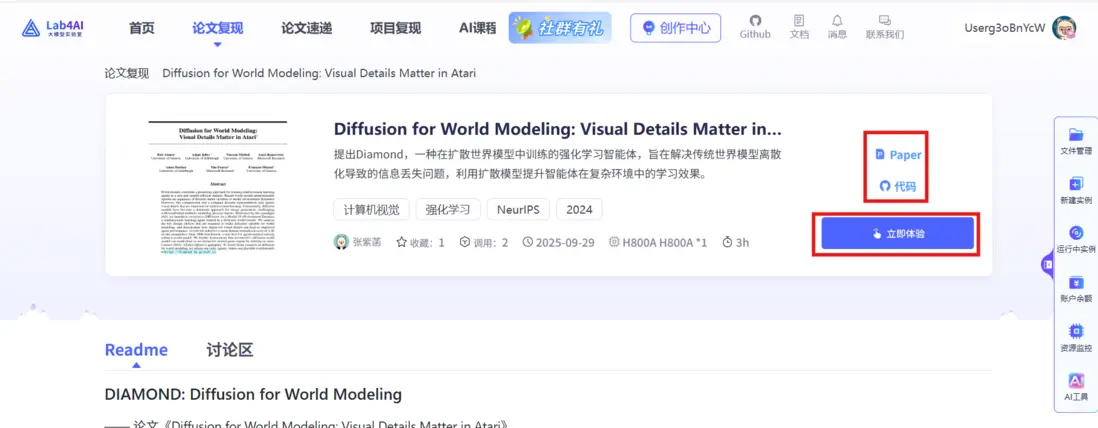This screenshot has height=428, width=1098.
Task: Switch to the Readme tab
Action: tap(136, 350)
